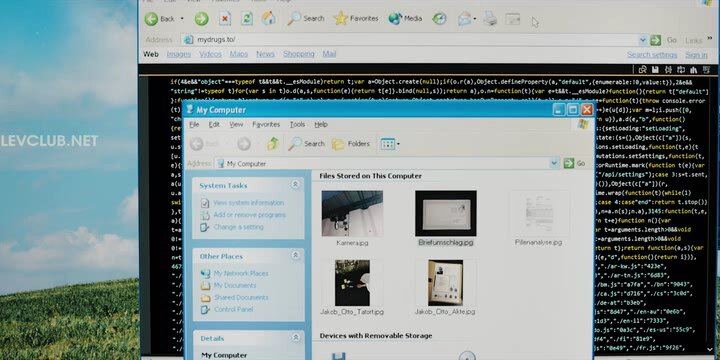The height and width of the screenshot is (360, 720).
Task: Collapse the Other Places panel
Action: click(296, 255)
